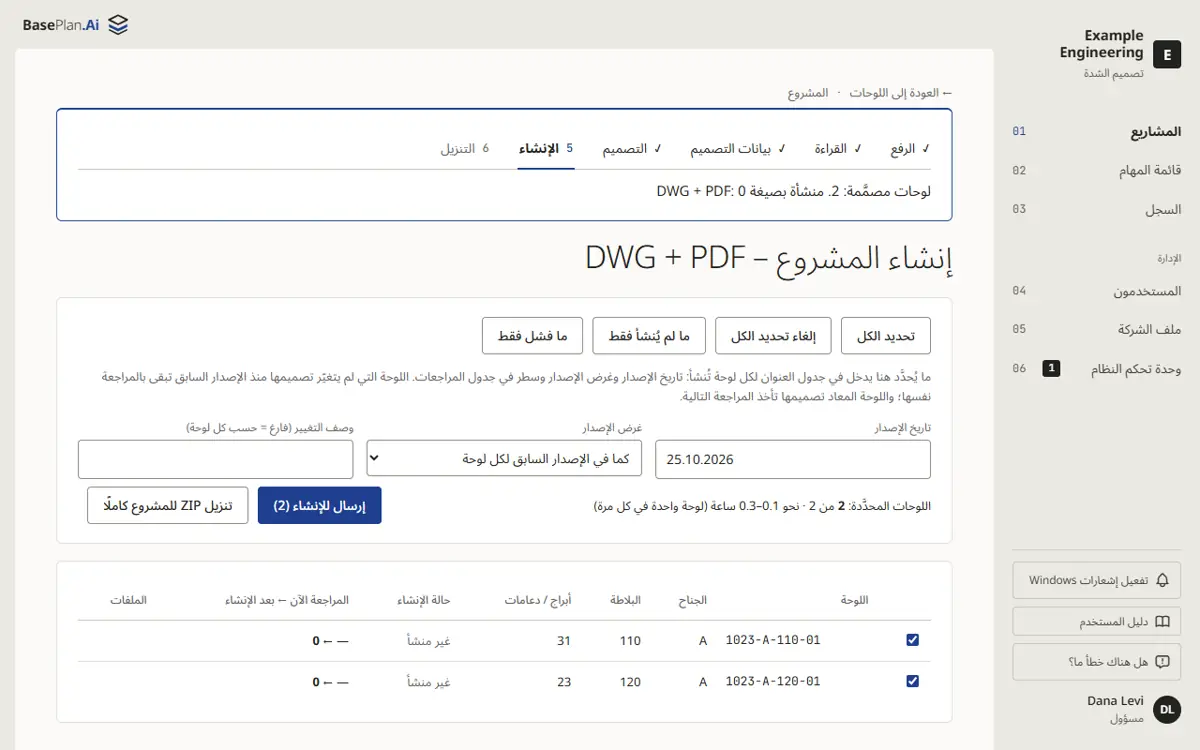Image resolution: width=1200 pixels, height=750 pixels.
Task: Click تفعيل إشعارات Windows button
Action: [x=1097, y=580]
